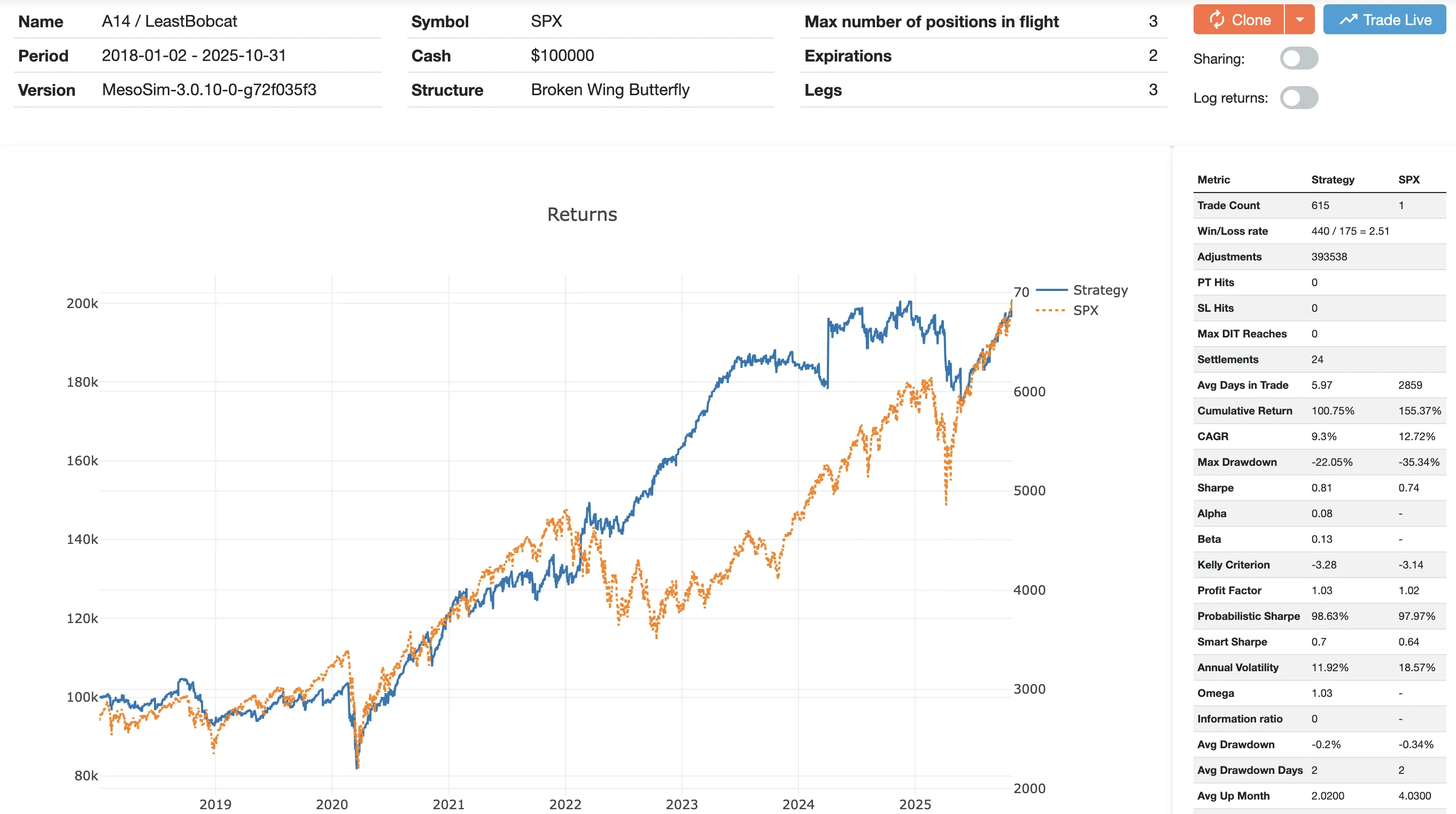Image resolution: width=1456 pixels, height=814 pixels.
Task: Click the Cash value $100000
Action: pos(562,56)
